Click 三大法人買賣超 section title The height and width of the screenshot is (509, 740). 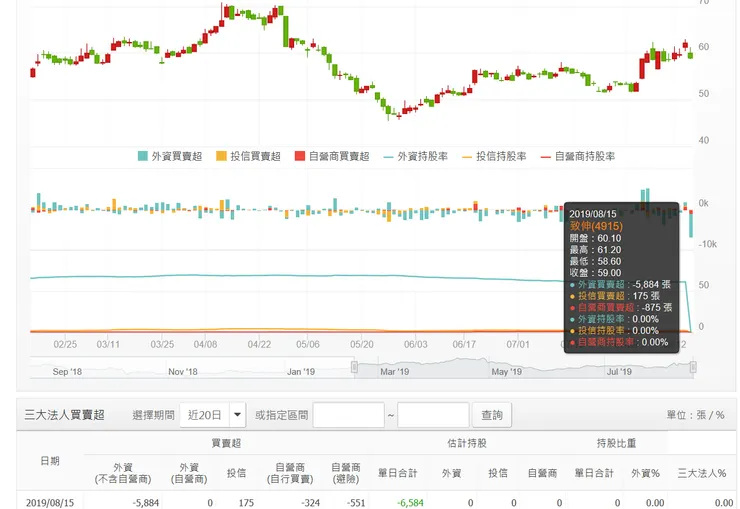pos(64,415)
